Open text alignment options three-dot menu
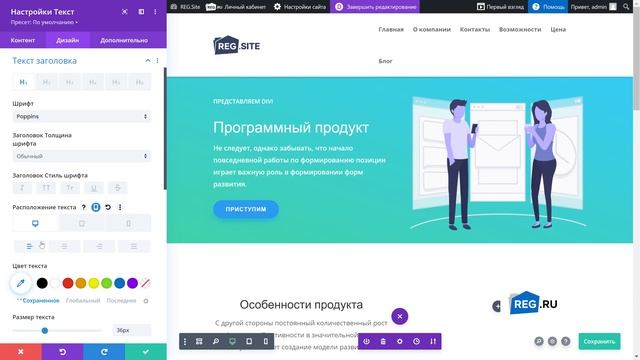 pyautogui.click(x=120, y=207)
